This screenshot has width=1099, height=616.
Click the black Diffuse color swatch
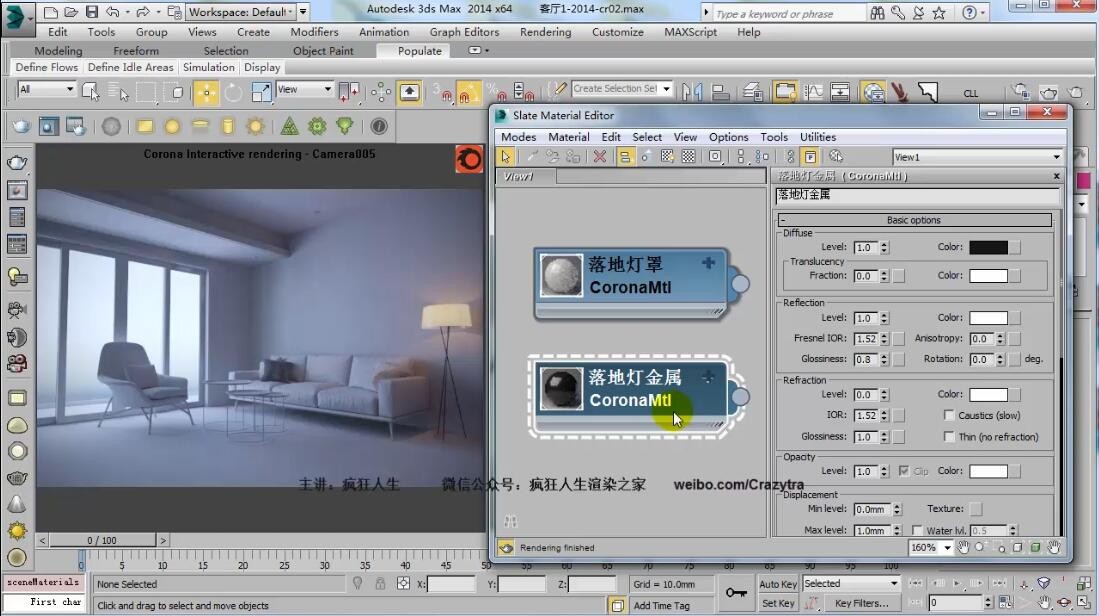pos(988,247)
